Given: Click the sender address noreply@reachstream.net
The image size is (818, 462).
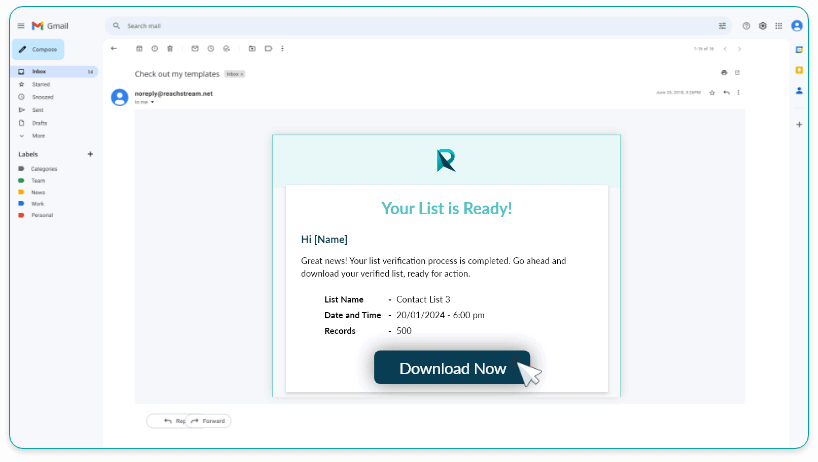Looking at the screenshot, I should [x=174, y=94].
